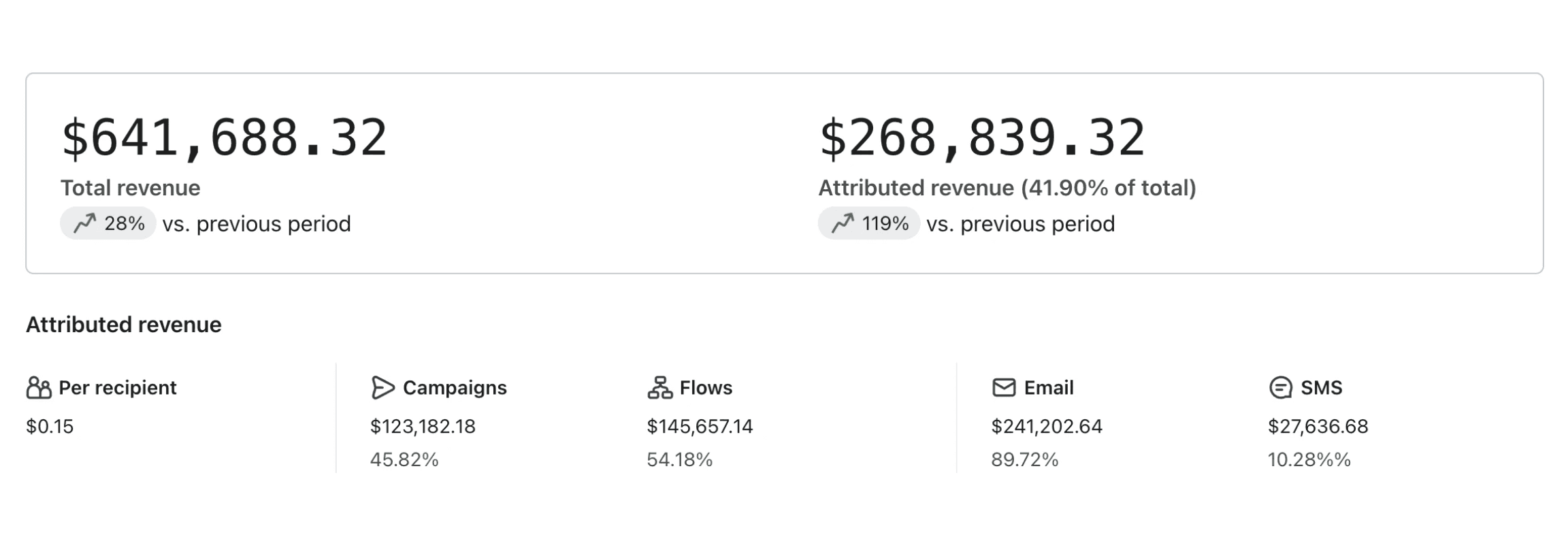Select the $145,657.14 flows value
Viewport: 1568px width, 554px height.
point(700,427)
